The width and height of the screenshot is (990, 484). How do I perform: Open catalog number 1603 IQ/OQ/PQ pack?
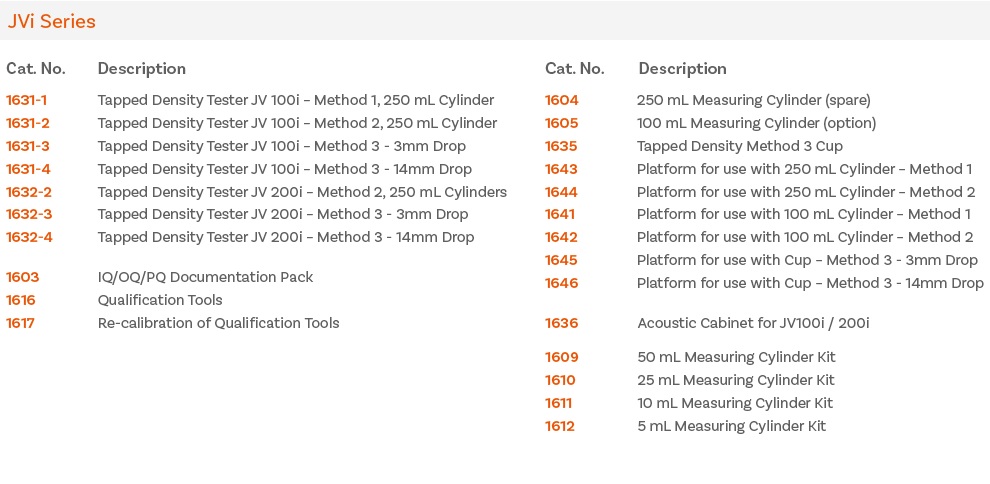click(x=23, y=277)
